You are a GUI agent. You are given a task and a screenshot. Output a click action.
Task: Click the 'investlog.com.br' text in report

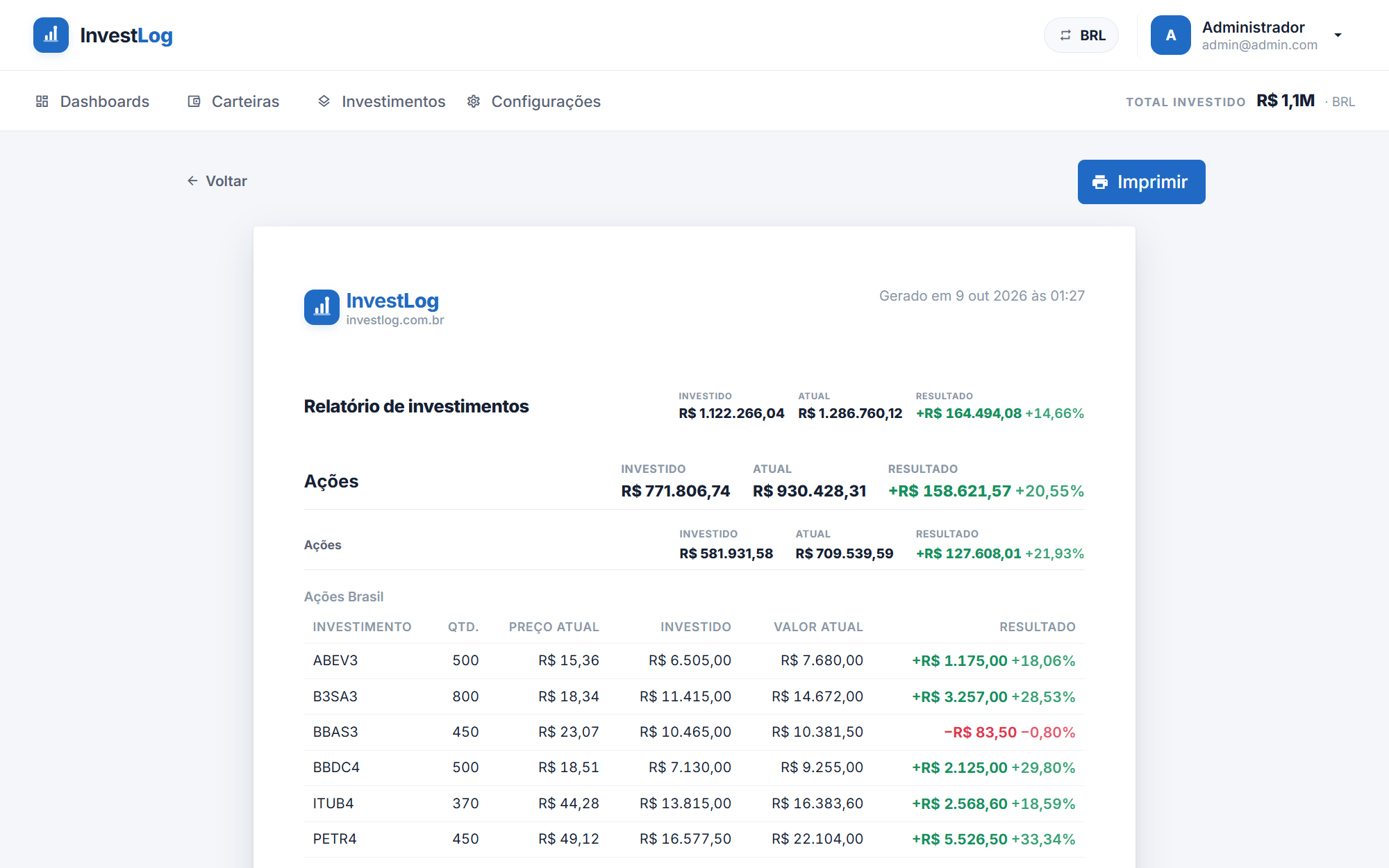click(x=395, y=320)
